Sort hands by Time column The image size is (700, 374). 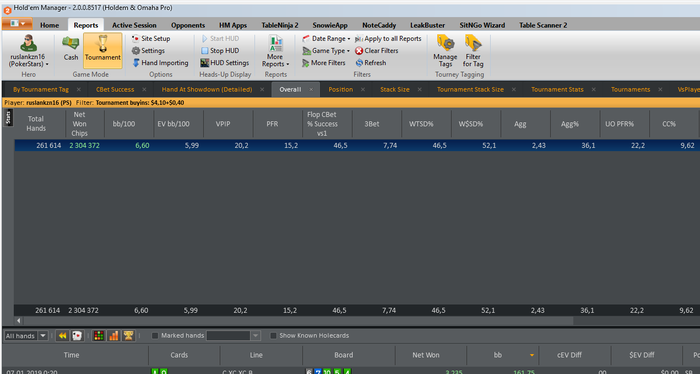point(71,355)
